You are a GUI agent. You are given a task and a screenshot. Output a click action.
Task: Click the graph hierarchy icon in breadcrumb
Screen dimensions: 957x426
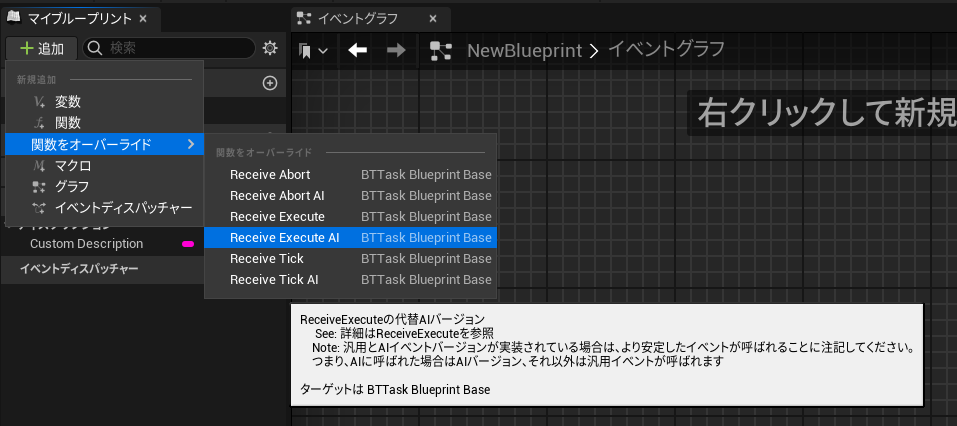[x=440, y=51]
